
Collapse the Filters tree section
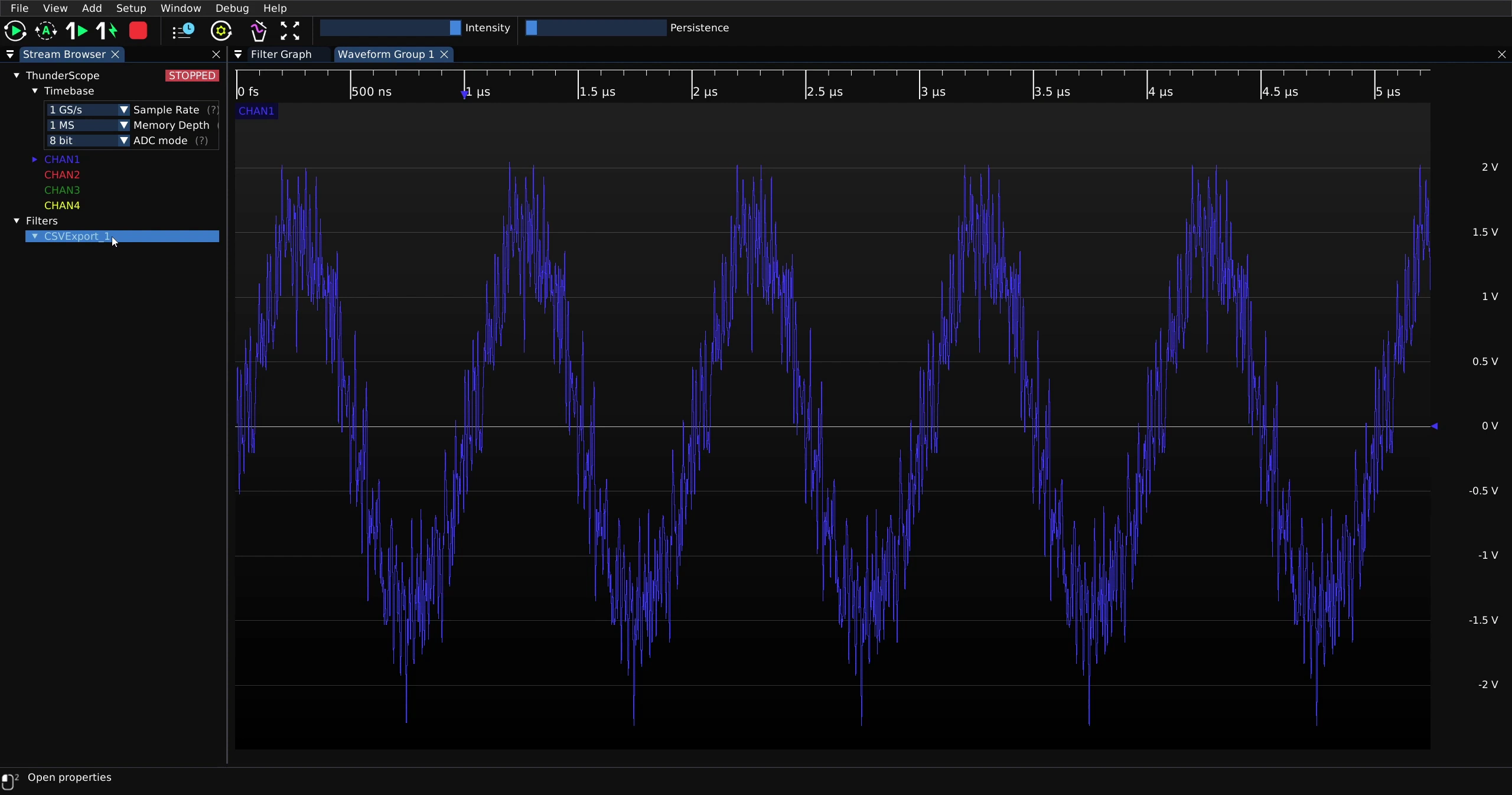[17, 221]
